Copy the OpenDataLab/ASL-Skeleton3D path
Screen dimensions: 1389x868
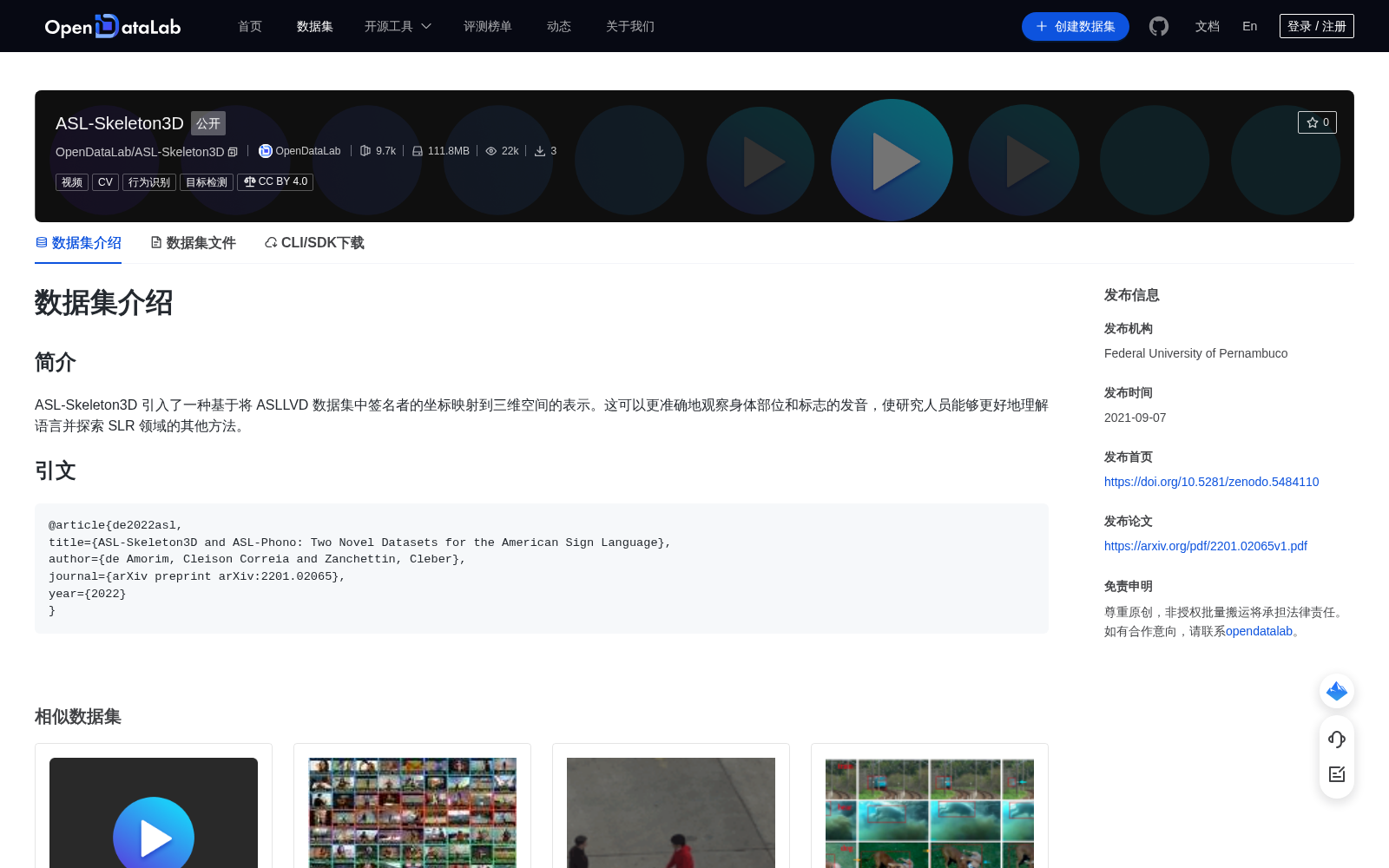tap(233, 152)
